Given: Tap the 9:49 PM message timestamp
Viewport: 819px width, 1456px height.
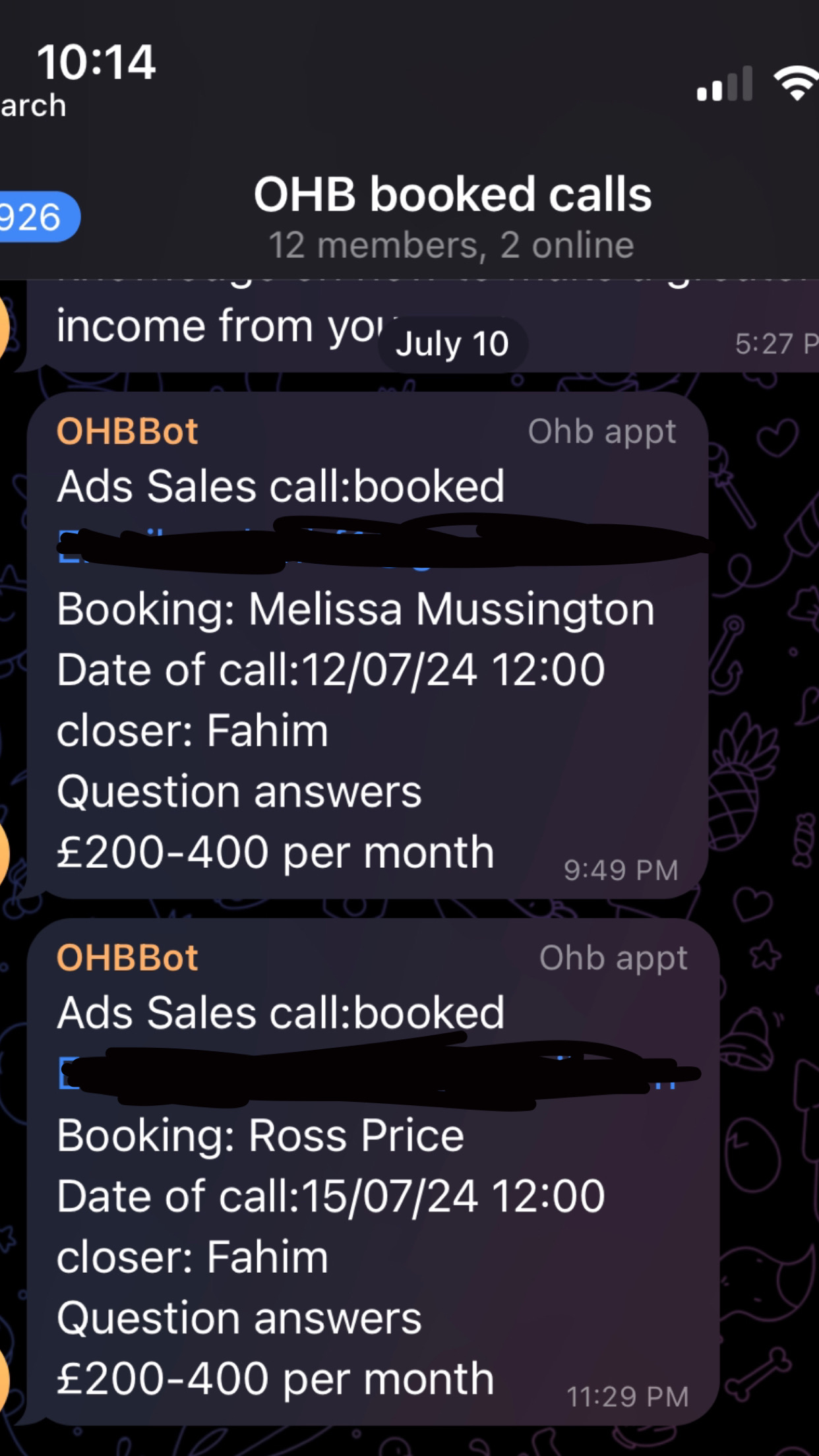Looking at the screenshot, I should [621, 870].
